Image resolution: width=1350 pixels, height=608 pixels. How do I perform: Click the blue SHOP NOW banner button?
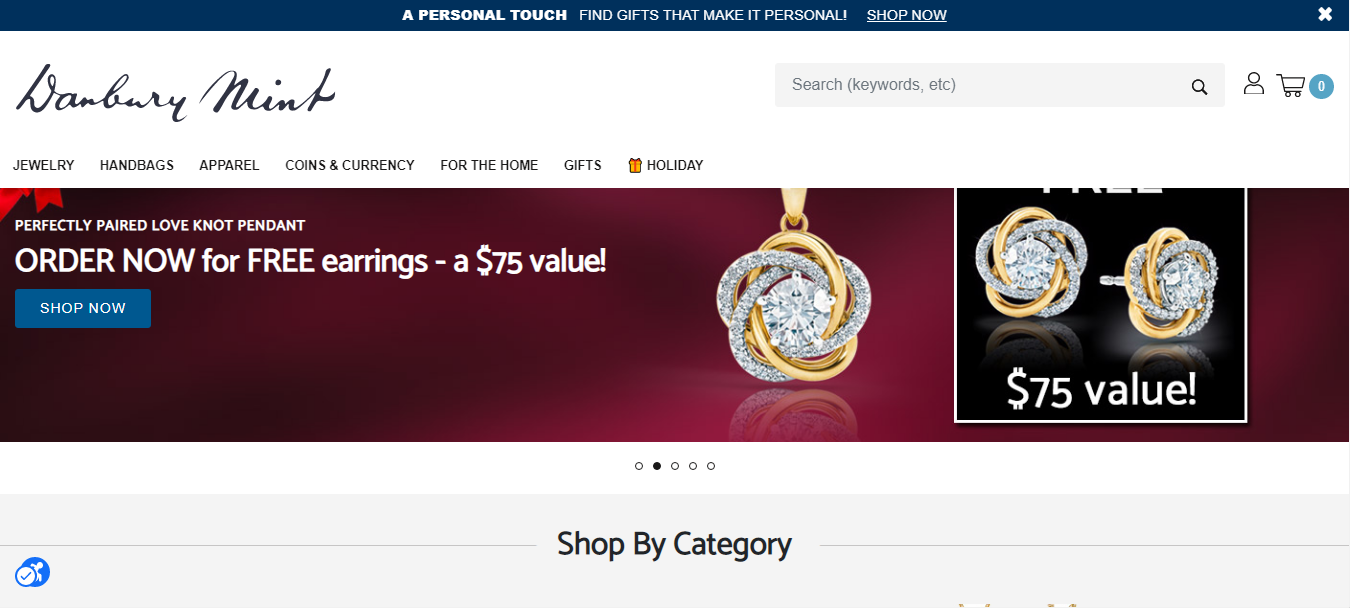[x=83, y=308]
